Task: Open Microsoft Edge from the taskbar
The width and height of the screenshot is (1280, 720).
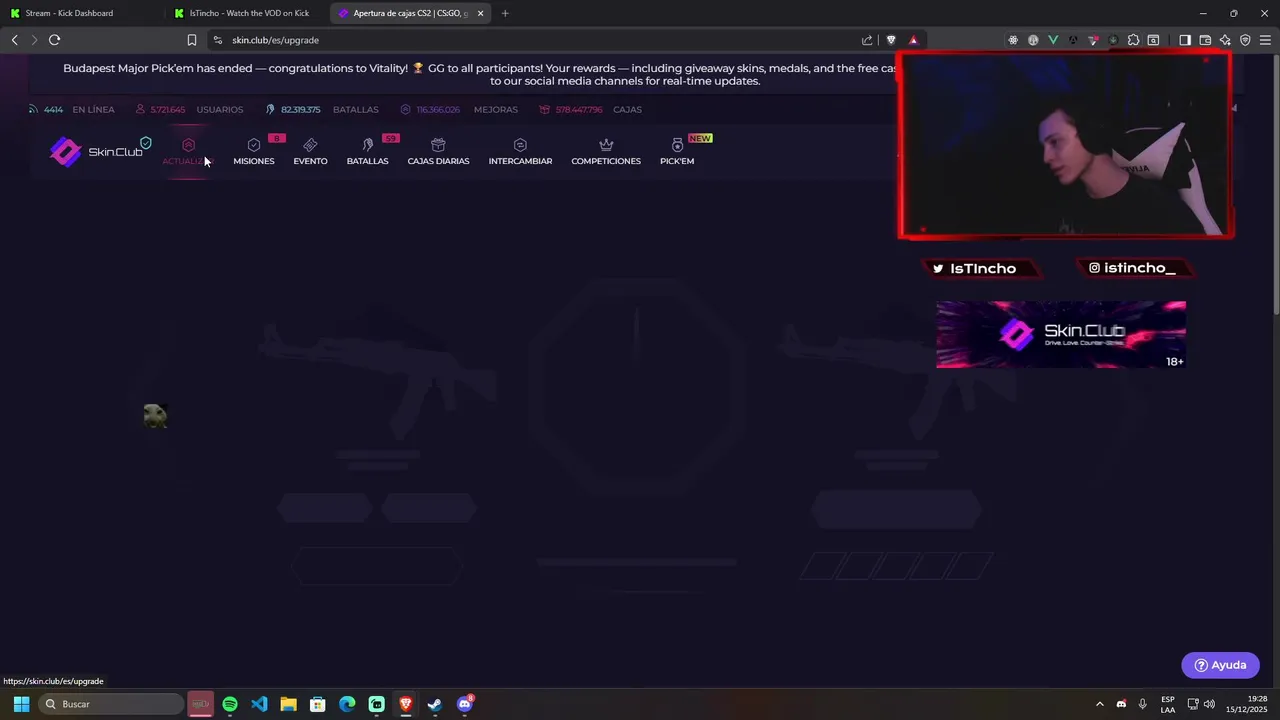Action: pos(347,704)
